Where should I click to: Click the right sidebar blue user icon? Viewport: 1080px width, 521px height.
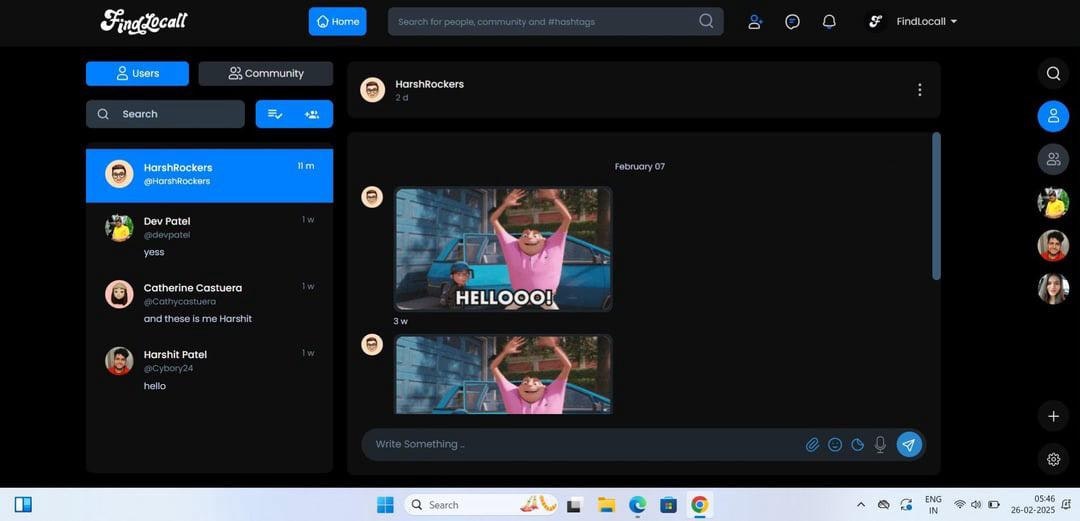click(x=1053, y=116)
